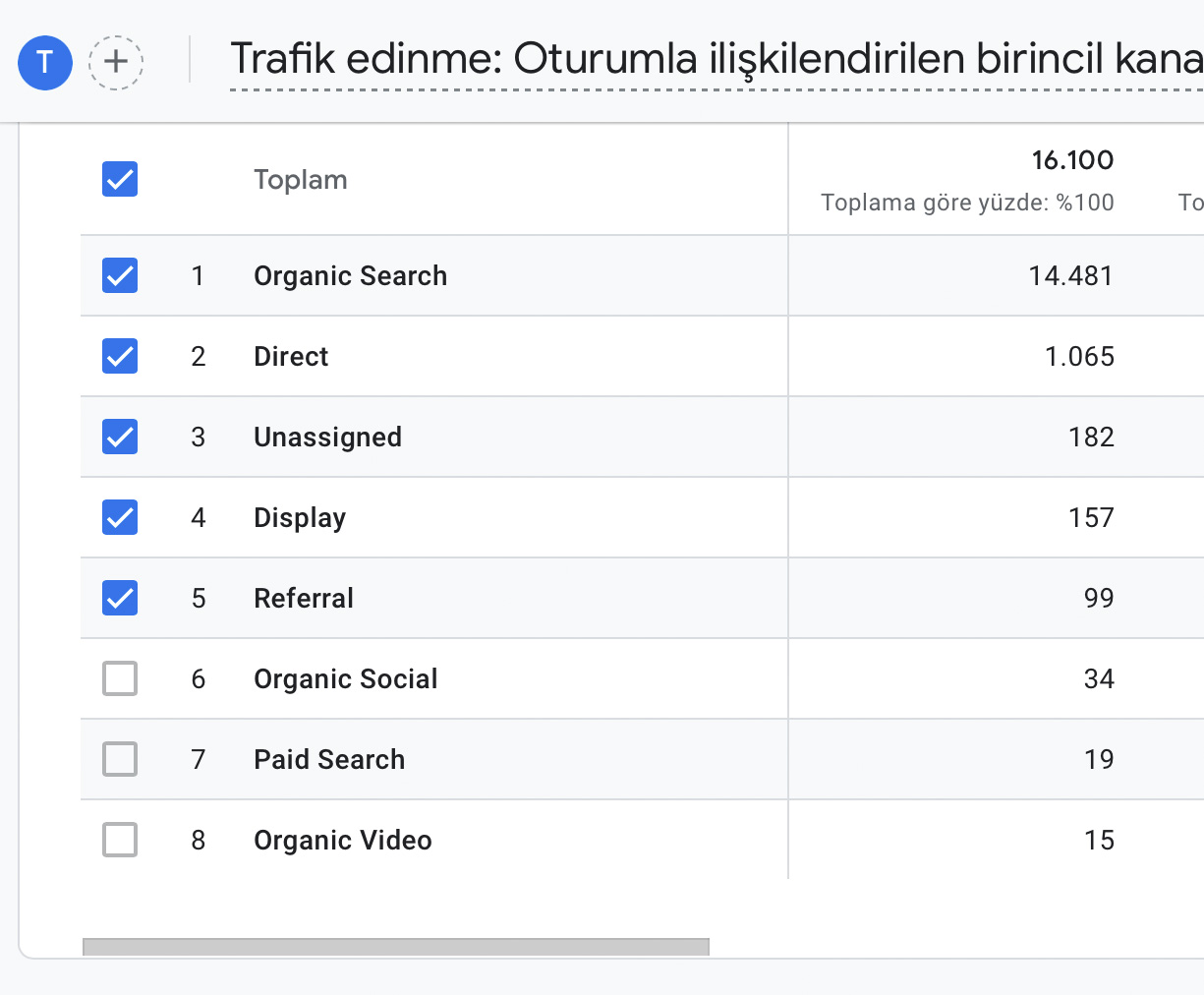1204x995 pixels.
Task: Click the value 14.481 for Organic Search
Action: pos(1071,276)
